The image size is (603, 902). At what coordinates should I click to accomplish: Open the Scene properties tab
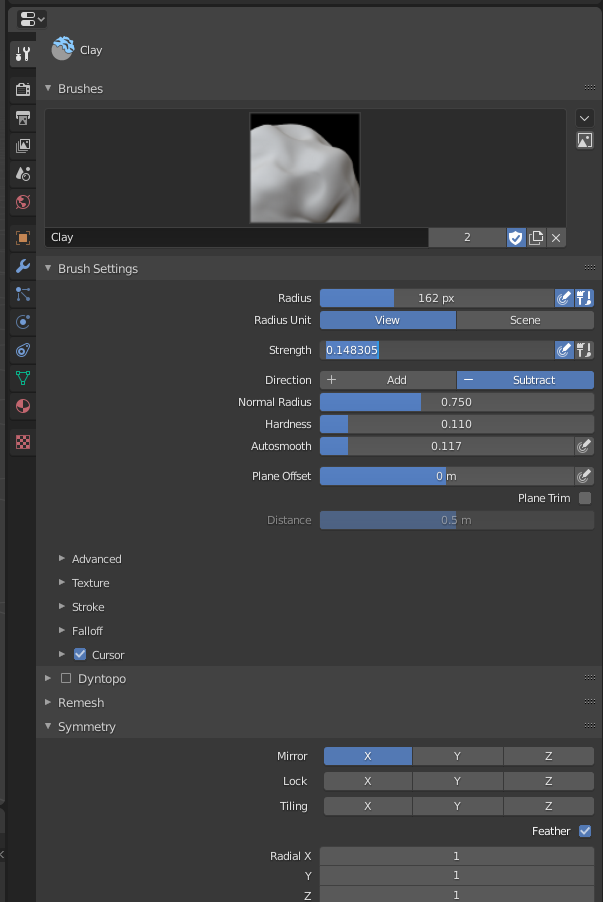[23, 174]
